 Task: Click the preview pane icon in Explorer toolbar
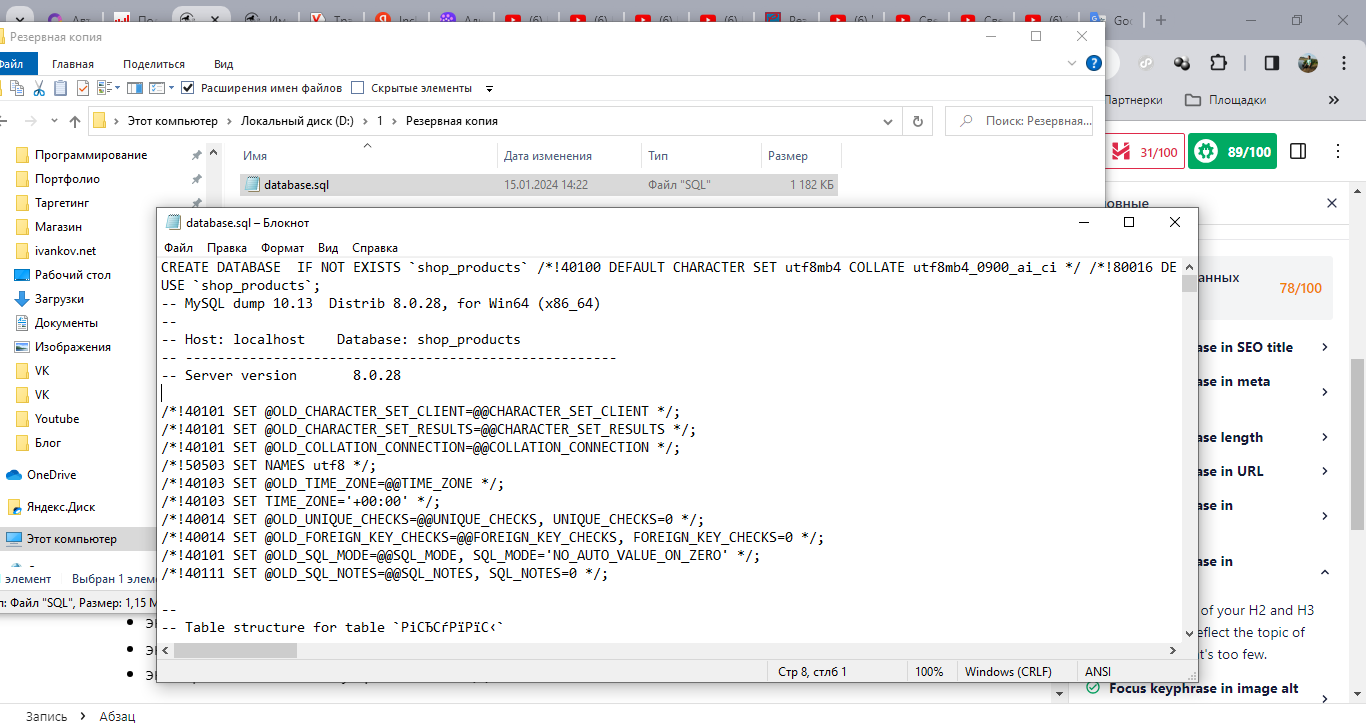click(135, 88)
